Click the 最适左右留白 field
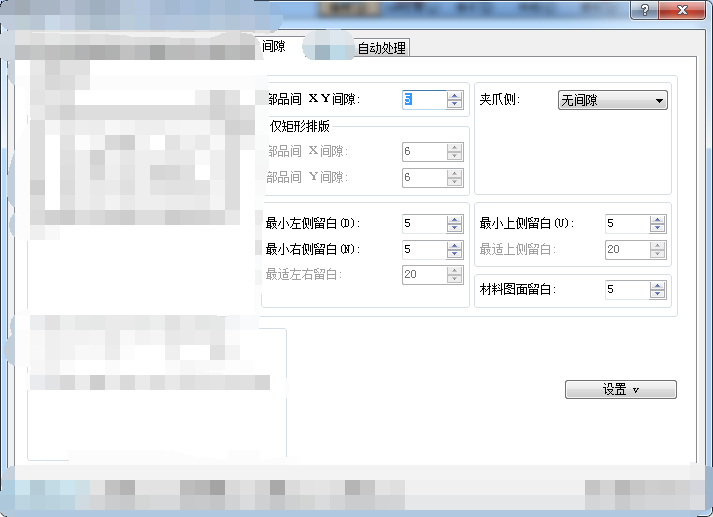Viewport: 713px width, 517px height. click(x=424, y=275)
